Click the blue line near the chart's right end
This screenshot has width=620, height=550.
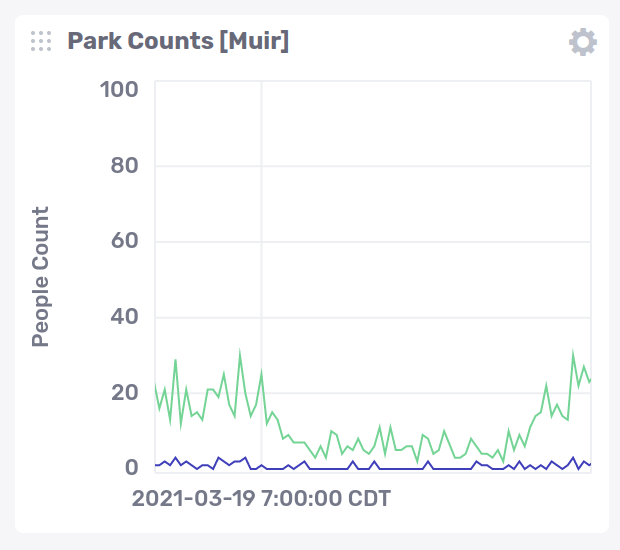tap(584, 463)
